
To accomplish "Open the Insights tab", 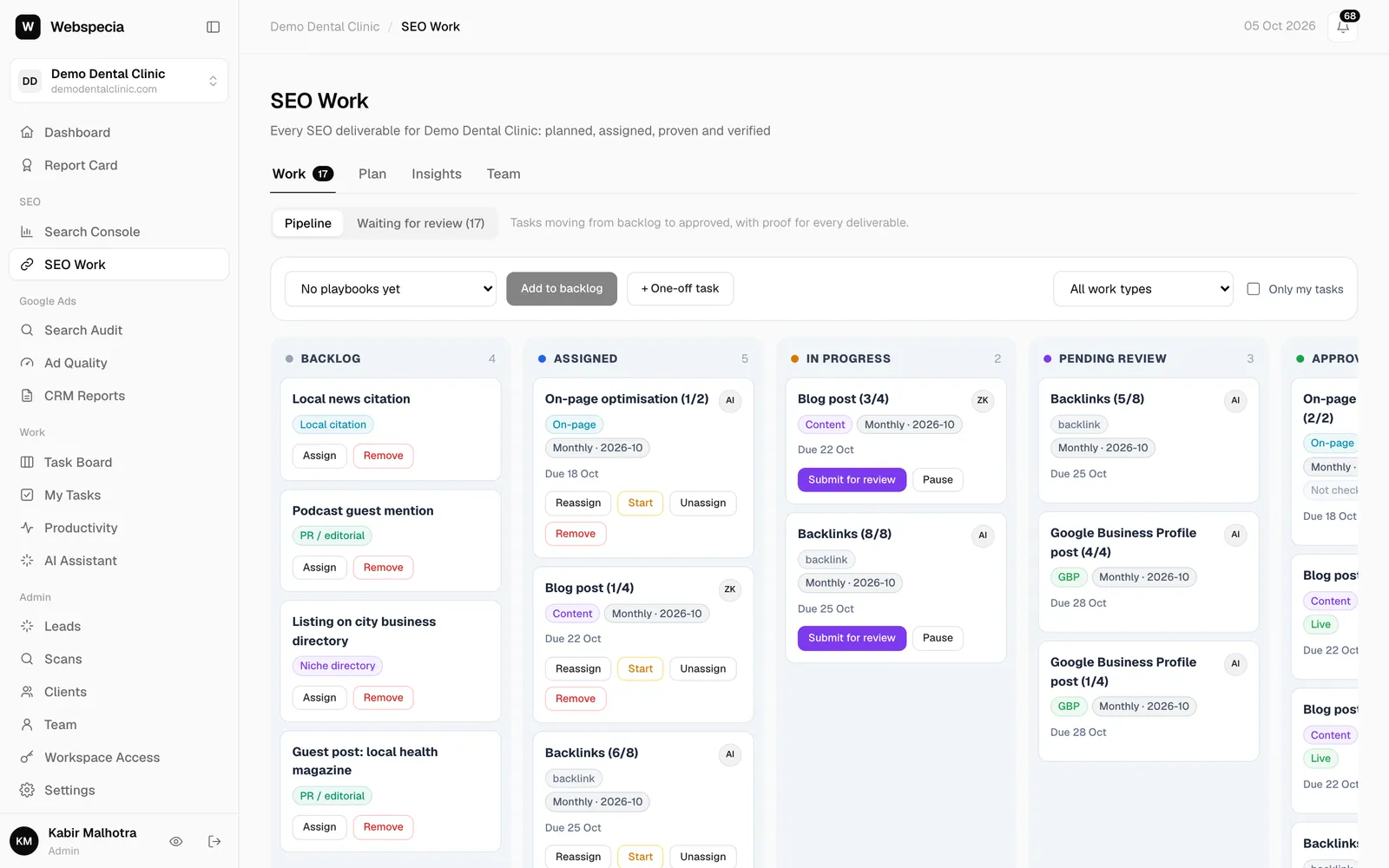I will pos(437,174).
